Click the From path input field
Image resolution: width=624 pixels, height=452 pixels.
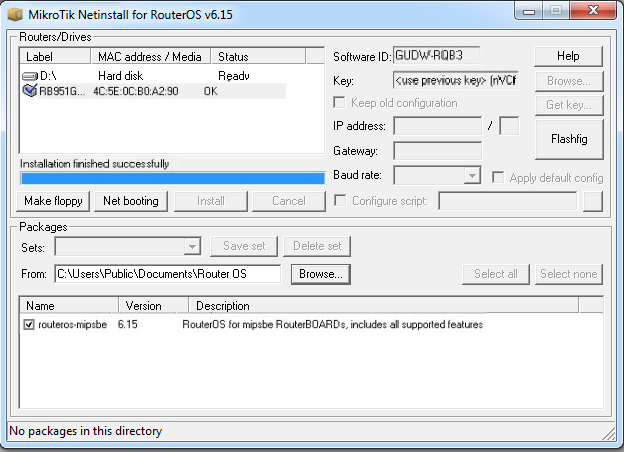[x=168, y=274]
